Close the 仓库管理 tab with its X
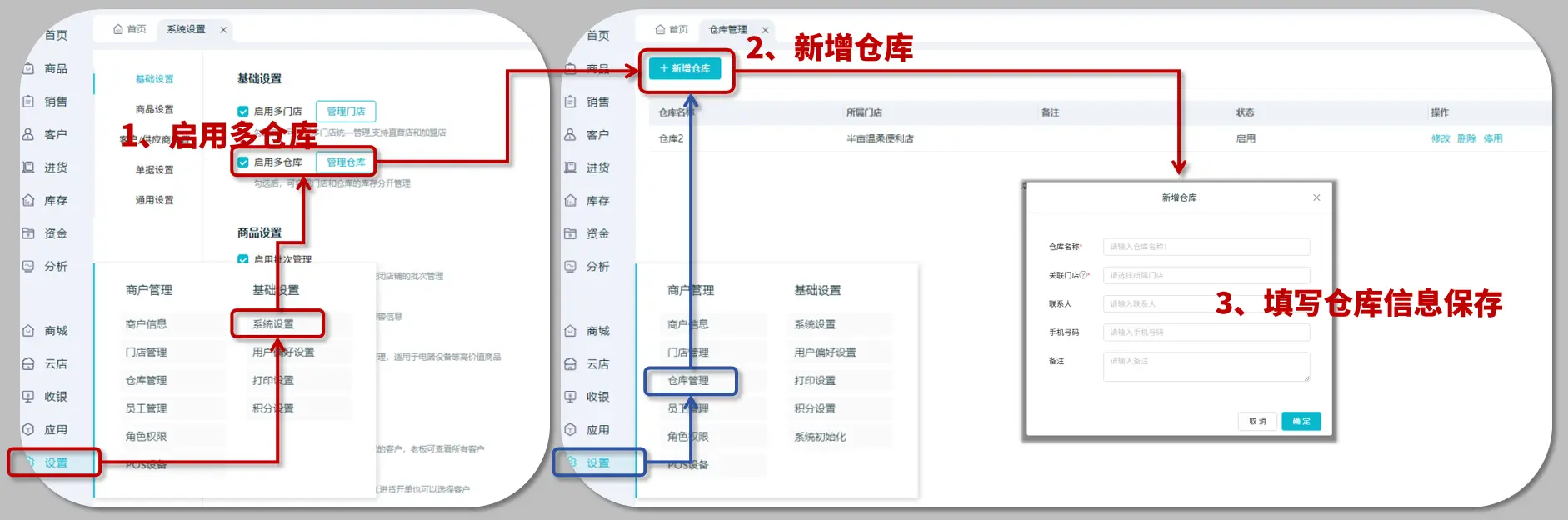The image size is (1568, 520). click(x=765, y=30)
